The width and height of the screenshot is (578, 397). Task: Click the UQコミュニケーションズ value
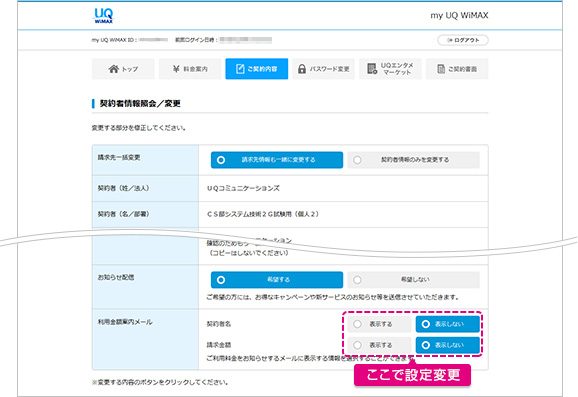coord(243,188)
